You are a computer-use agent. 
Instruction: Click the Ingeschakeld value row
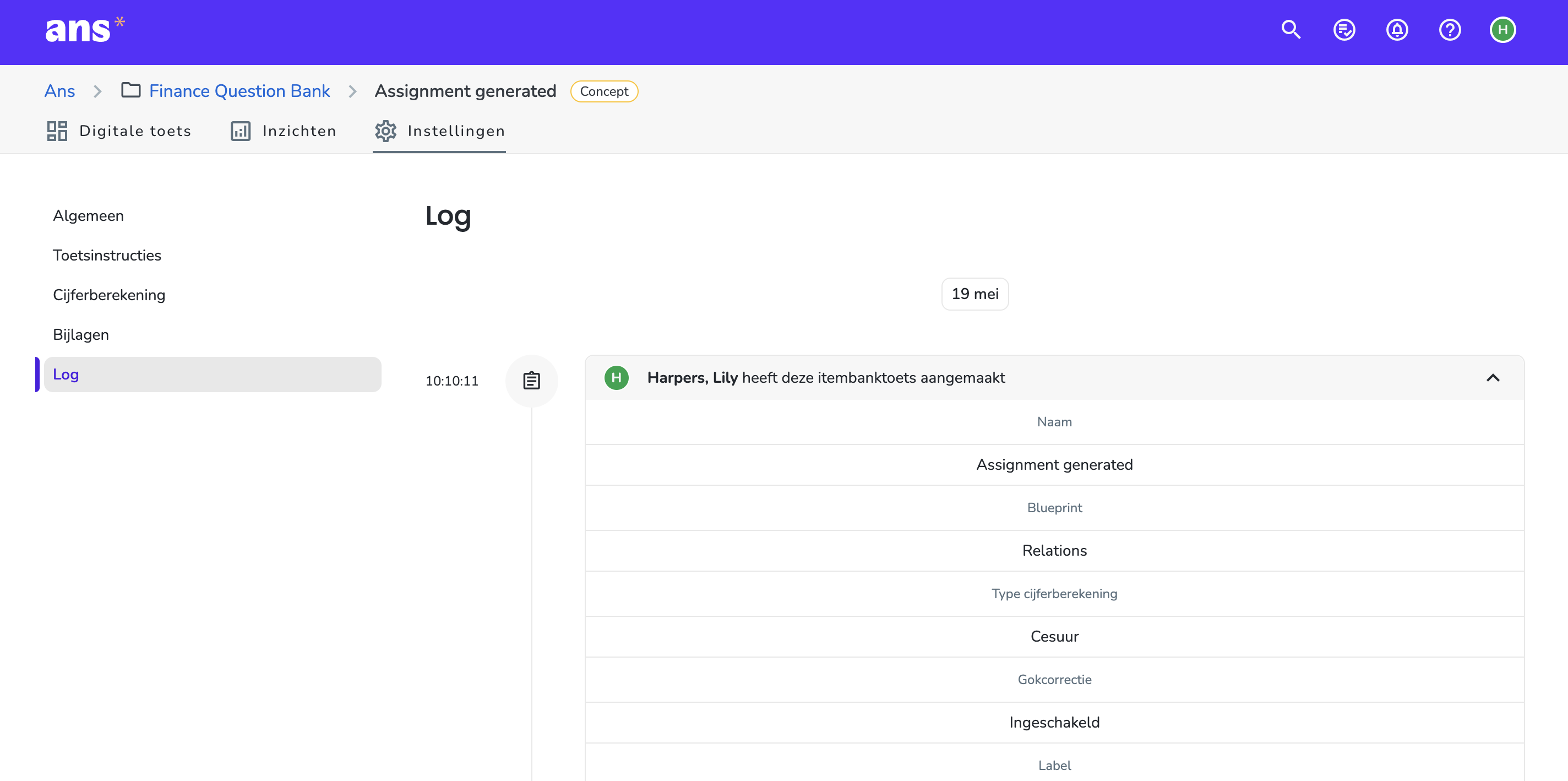tap(1054, 722)
